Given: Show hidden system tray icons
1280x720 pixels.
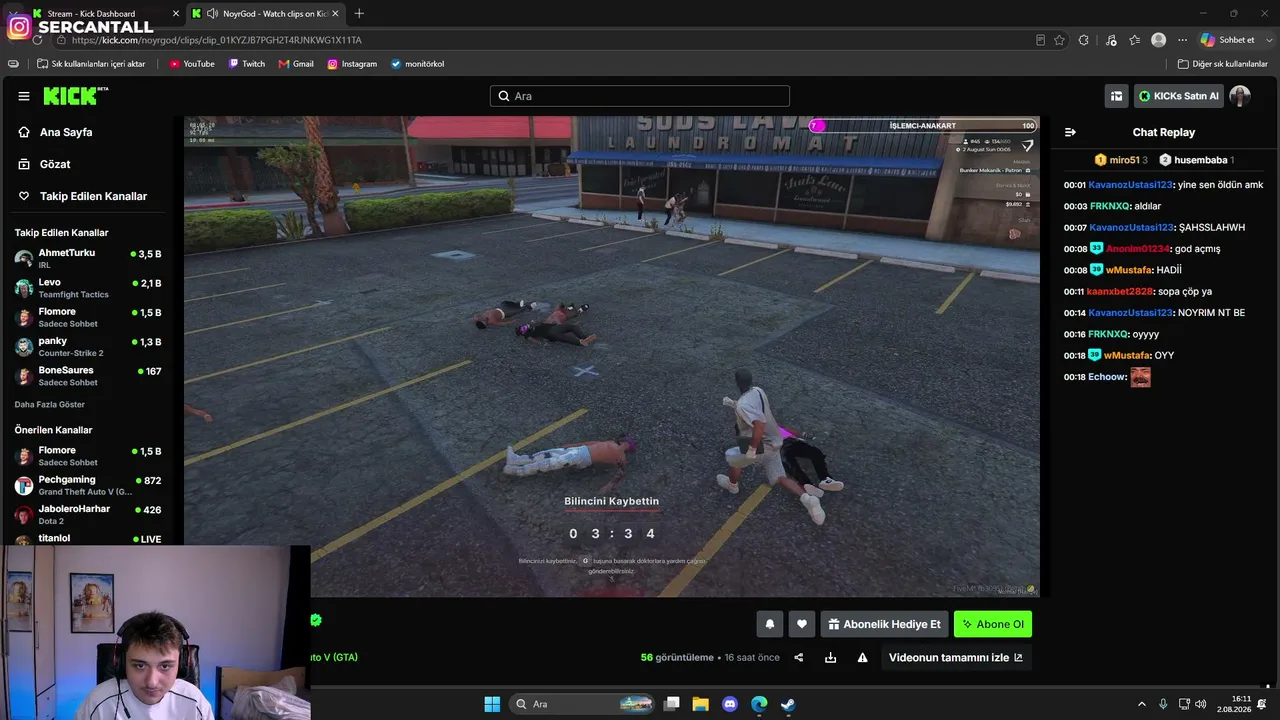Looking at the screenshot, I should [1142, 704].
